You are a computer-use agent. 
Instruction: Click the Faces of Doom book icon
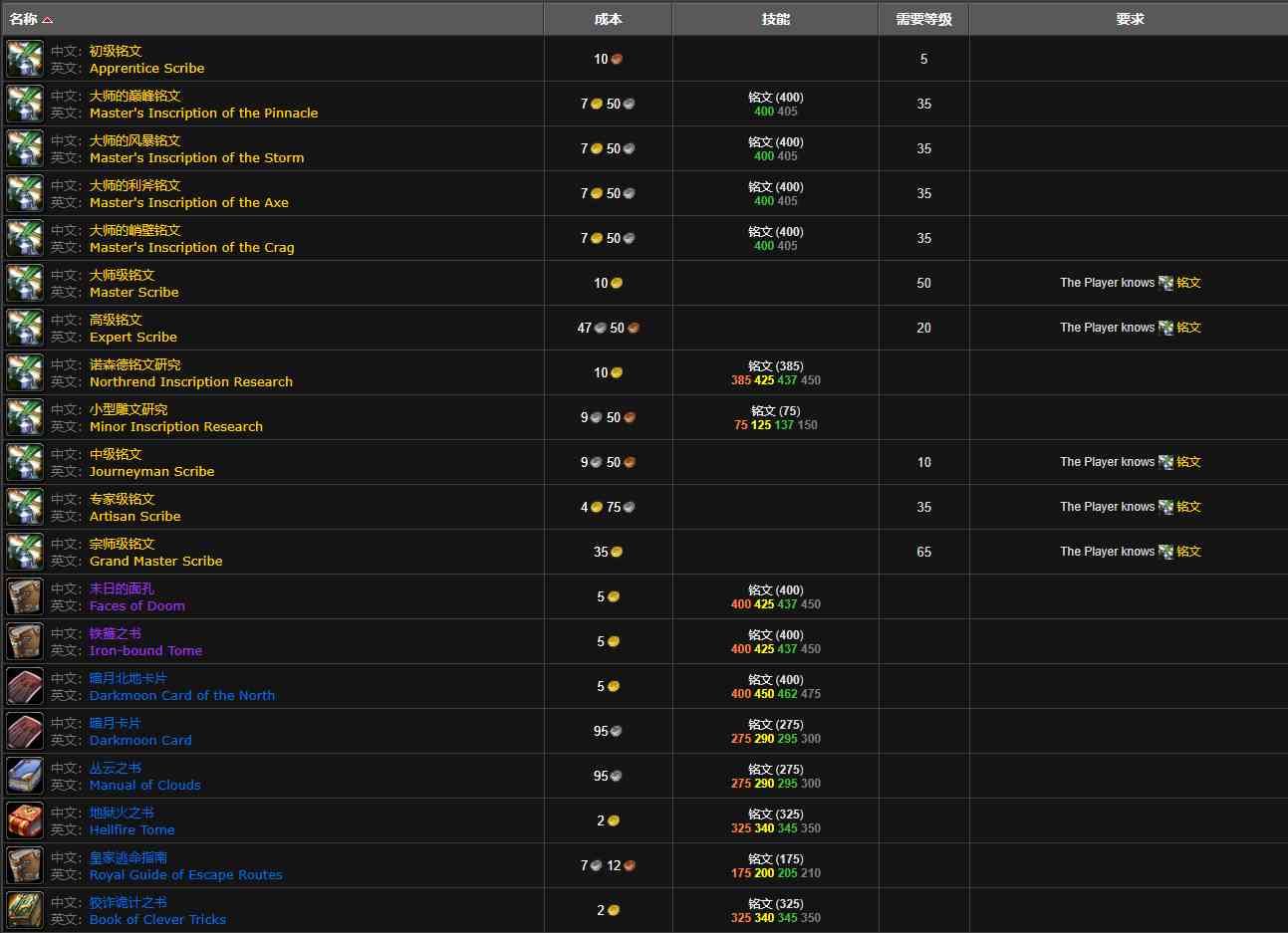25,596
